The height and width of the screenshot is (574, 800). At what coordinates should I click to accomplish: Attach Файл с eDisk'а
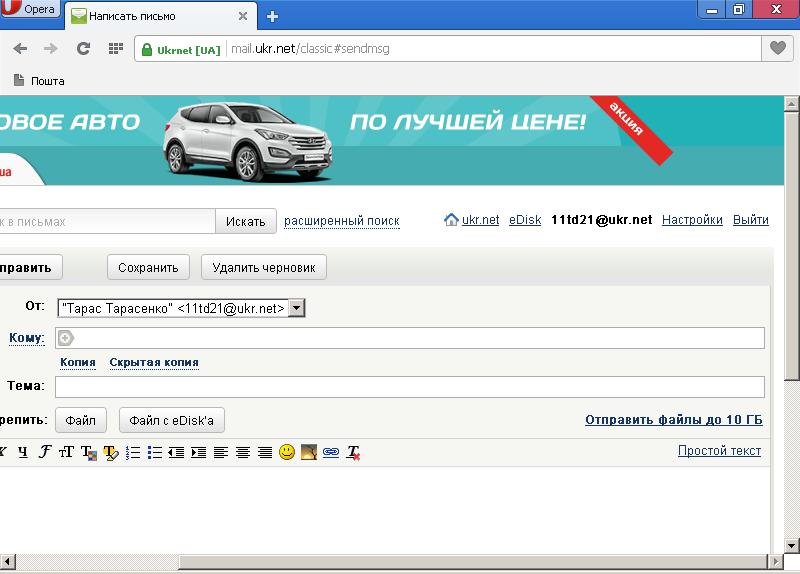171,420
